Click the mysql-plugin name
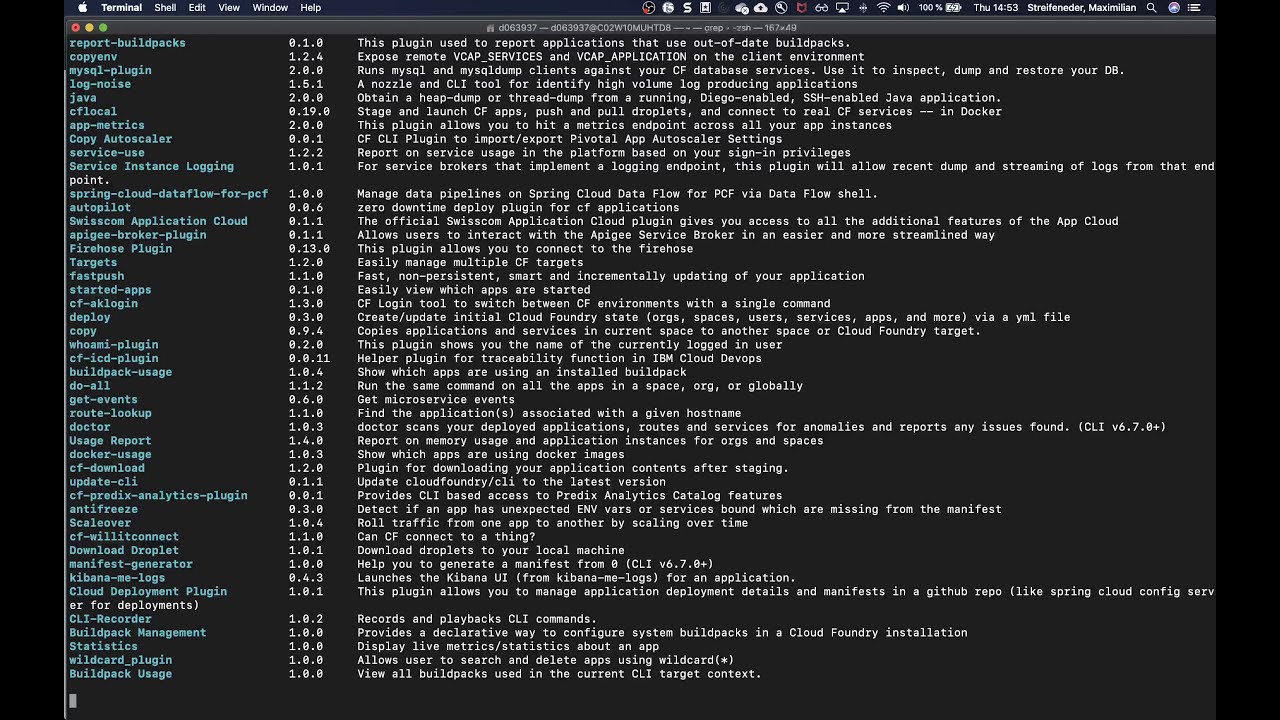The height and width of the screenshot is (720, 1280). [110, 71]
